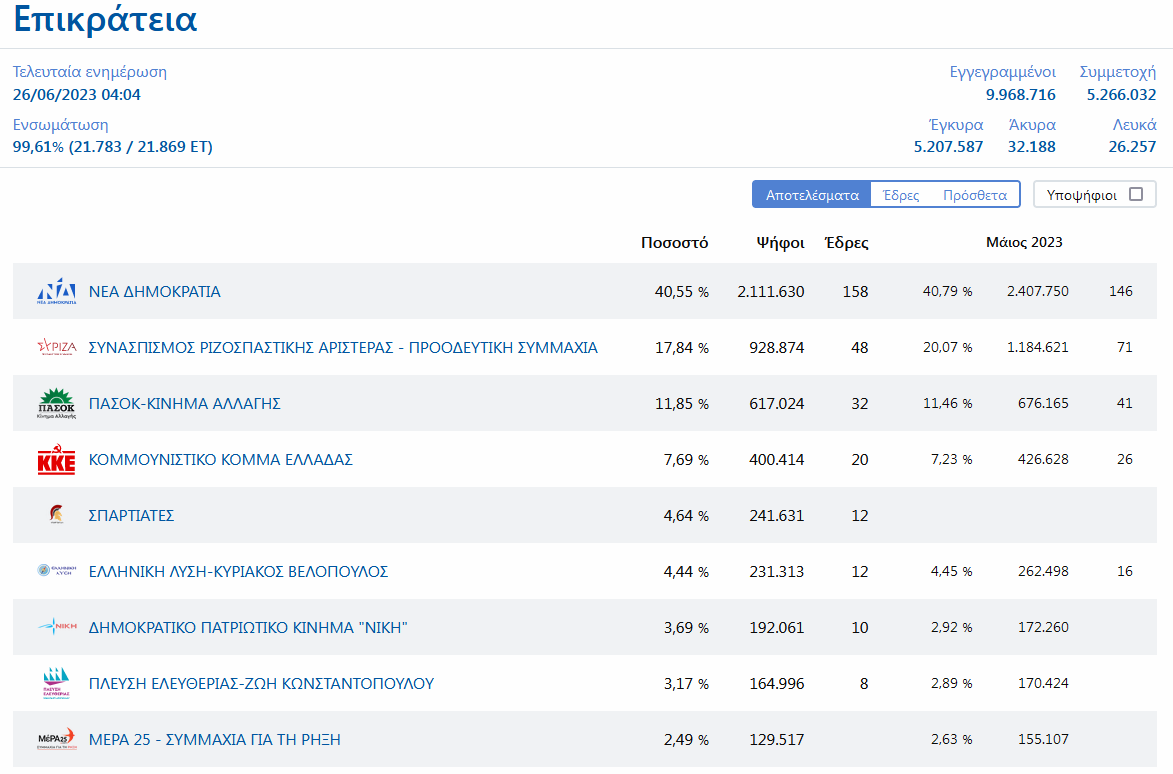Click the Επικράτεια page heading
1173x774 pixels.
[105, 20]
